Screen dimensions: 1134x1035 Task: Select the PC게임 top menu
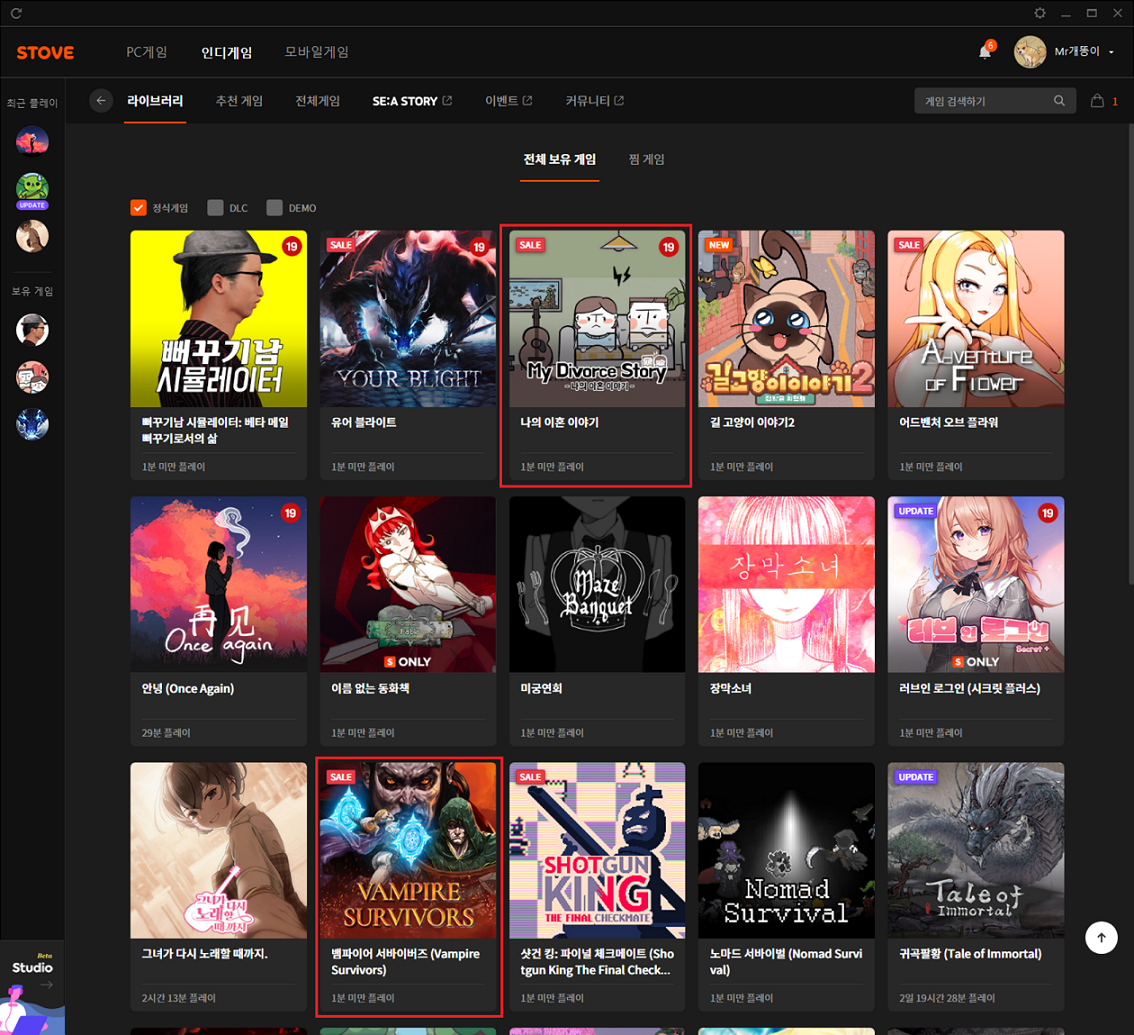[x=147, y=52]
